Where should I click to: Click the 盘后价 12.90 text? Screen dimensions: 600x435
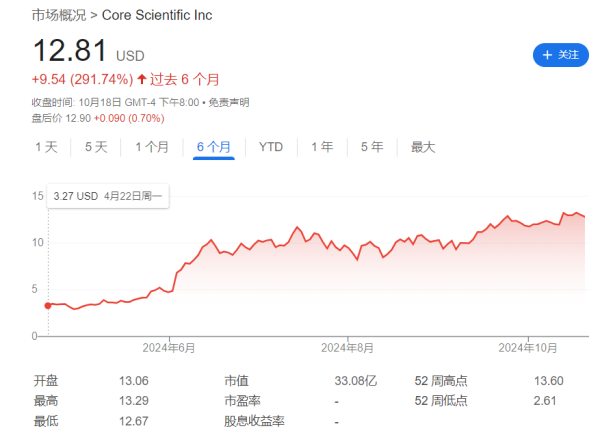point(61,118)
